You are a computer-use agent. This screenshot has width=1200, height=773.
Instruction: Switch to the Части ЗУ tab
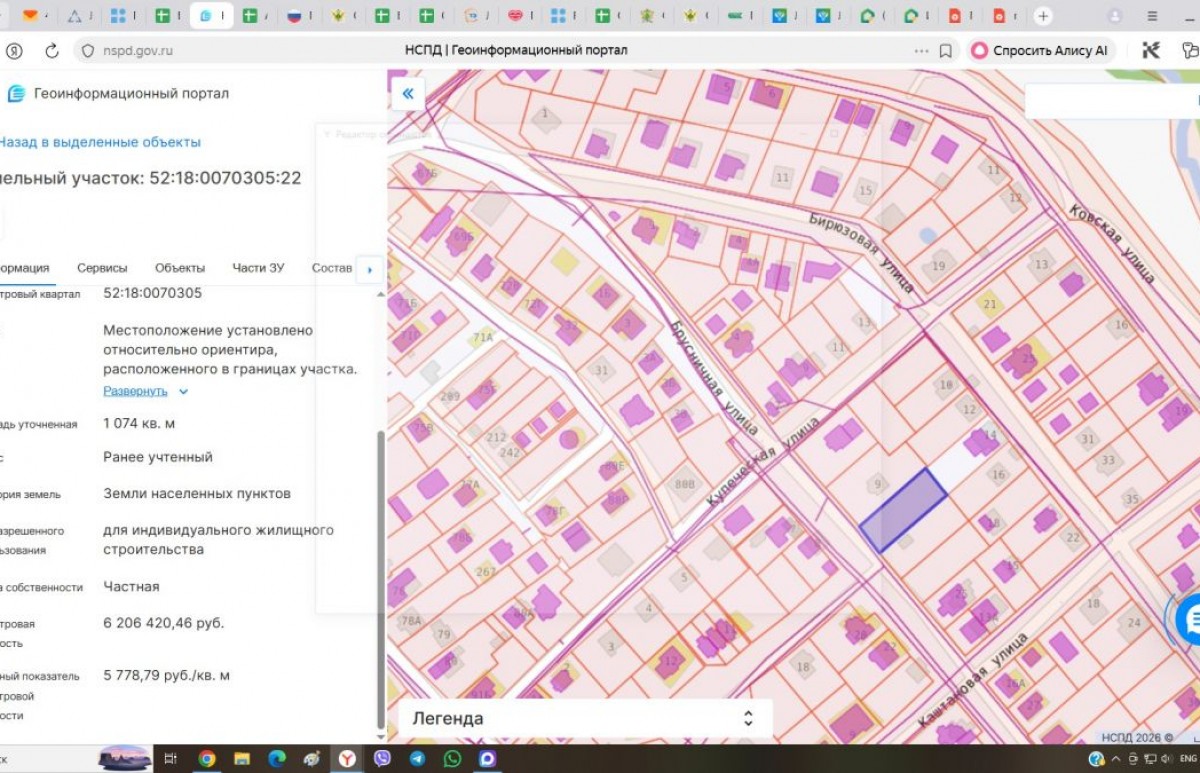(258, 268)
